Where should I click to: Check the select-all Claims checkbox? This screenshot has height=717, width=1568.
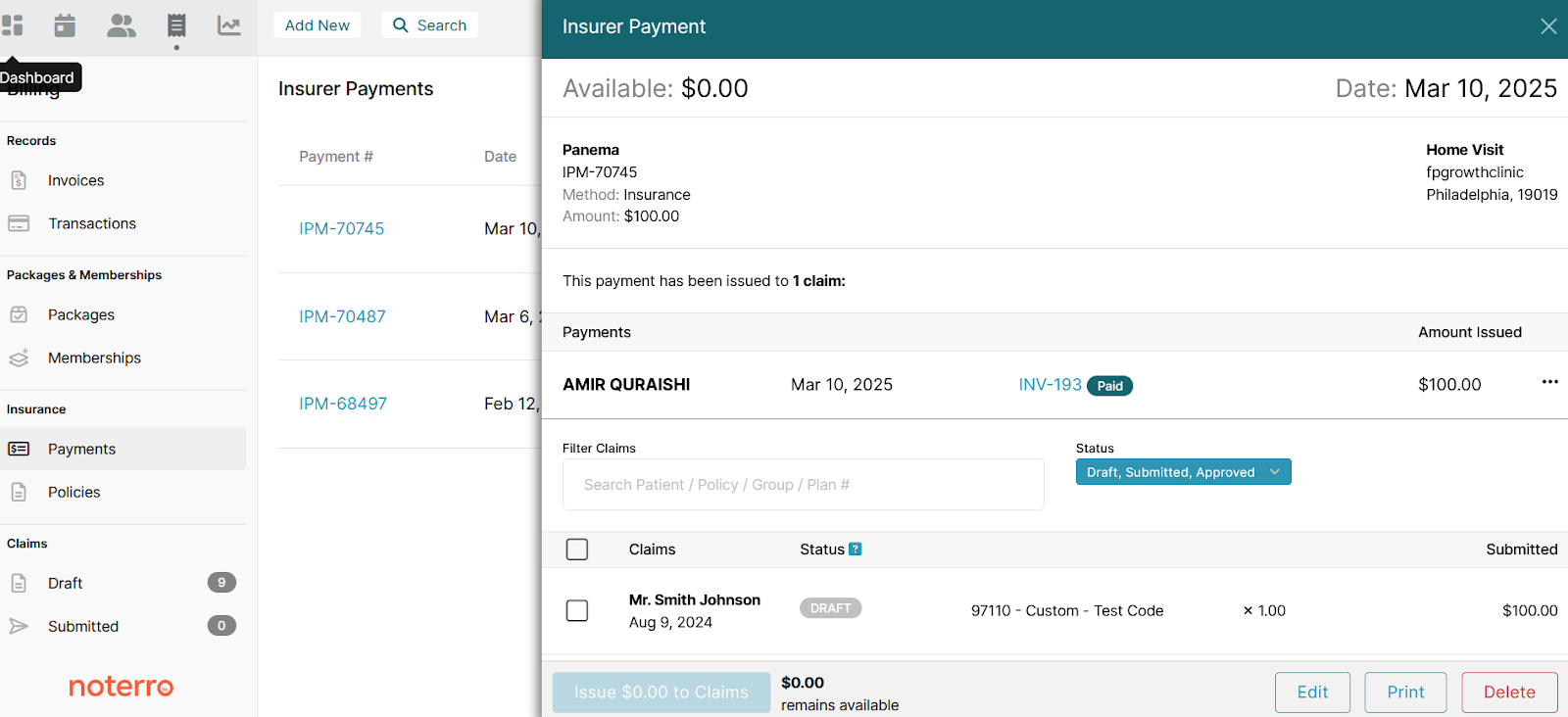click(577, 550)
